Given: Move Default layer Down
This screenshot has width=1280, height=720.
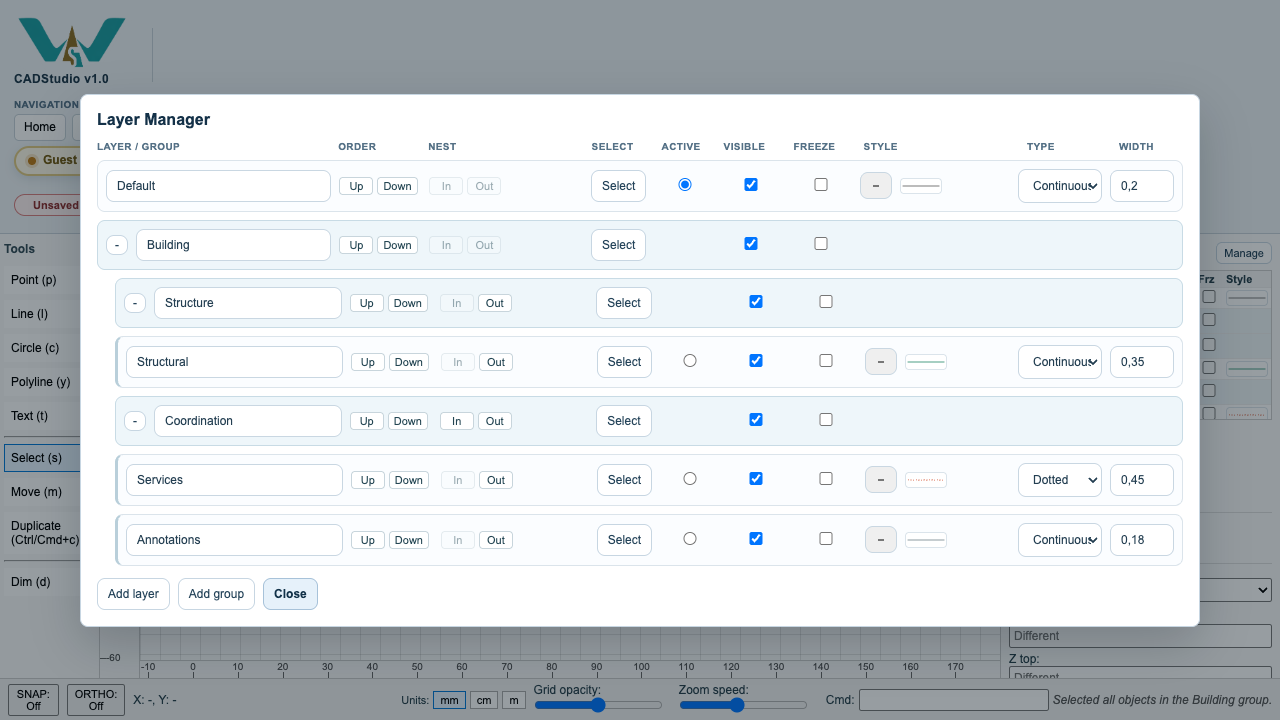Looking at the screenshot, I should 397,186.
